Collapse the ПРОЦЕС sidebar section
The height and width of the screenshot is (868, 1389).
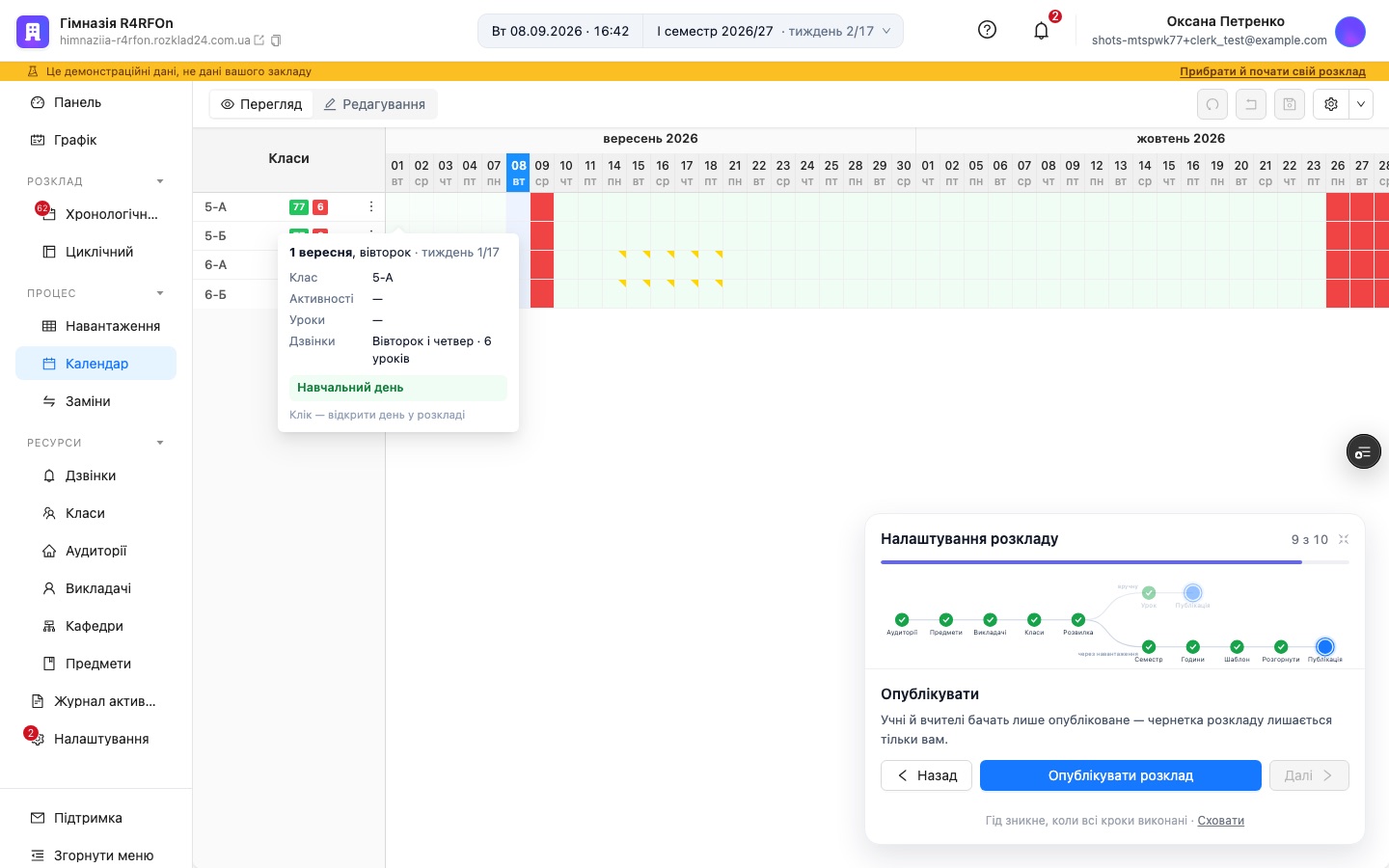[160, 293]
